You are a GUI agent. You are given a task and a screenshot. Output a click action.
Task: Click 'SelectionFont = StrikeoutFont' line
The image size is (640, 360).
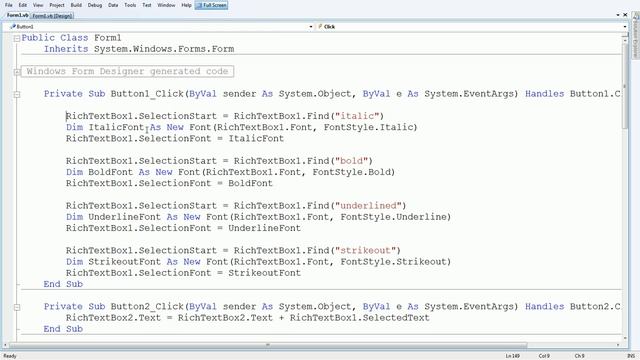(x=183, y=273)
